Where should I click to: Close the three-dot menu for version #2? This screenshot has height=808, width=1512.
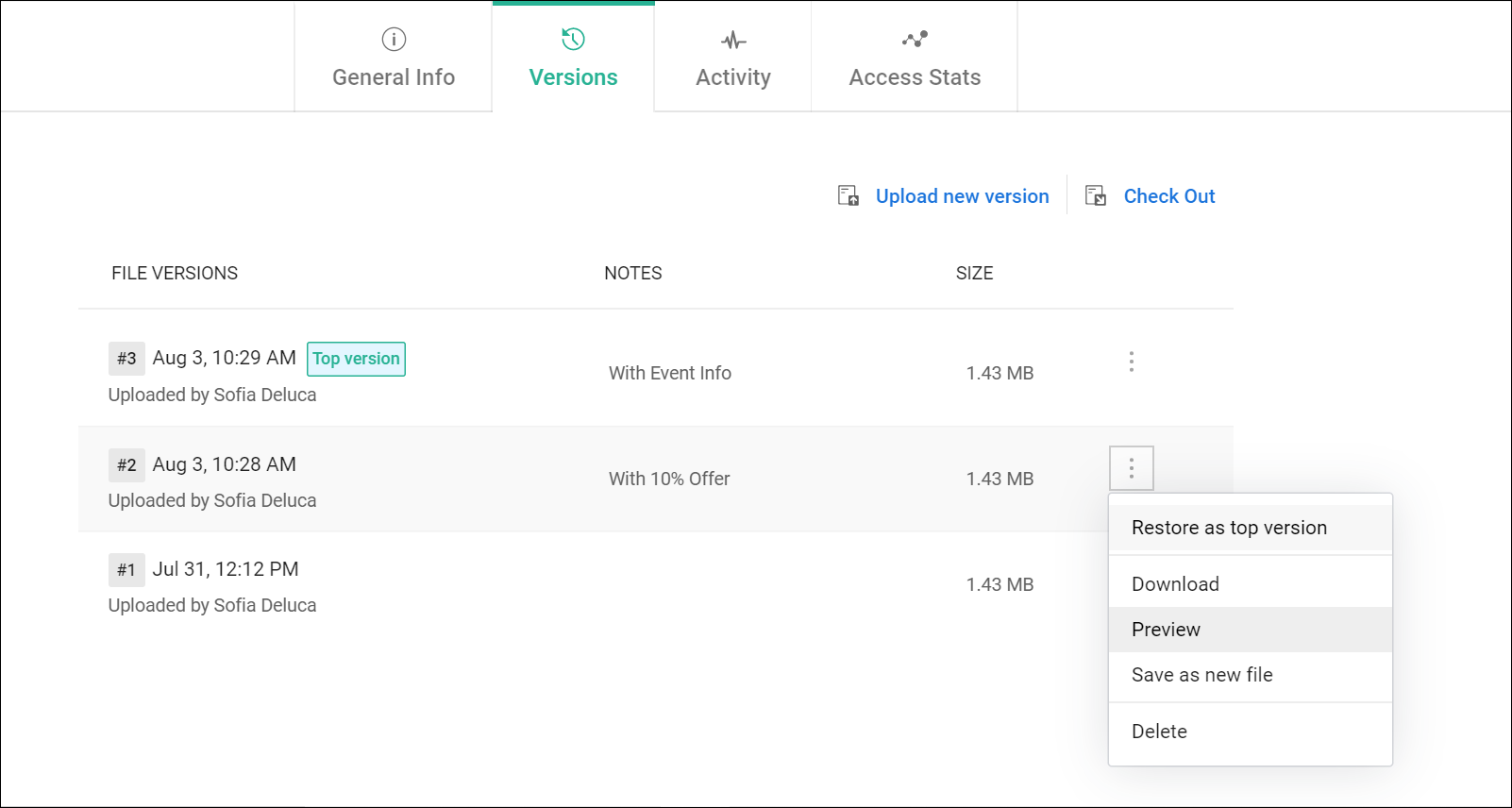coord(1131,468)
